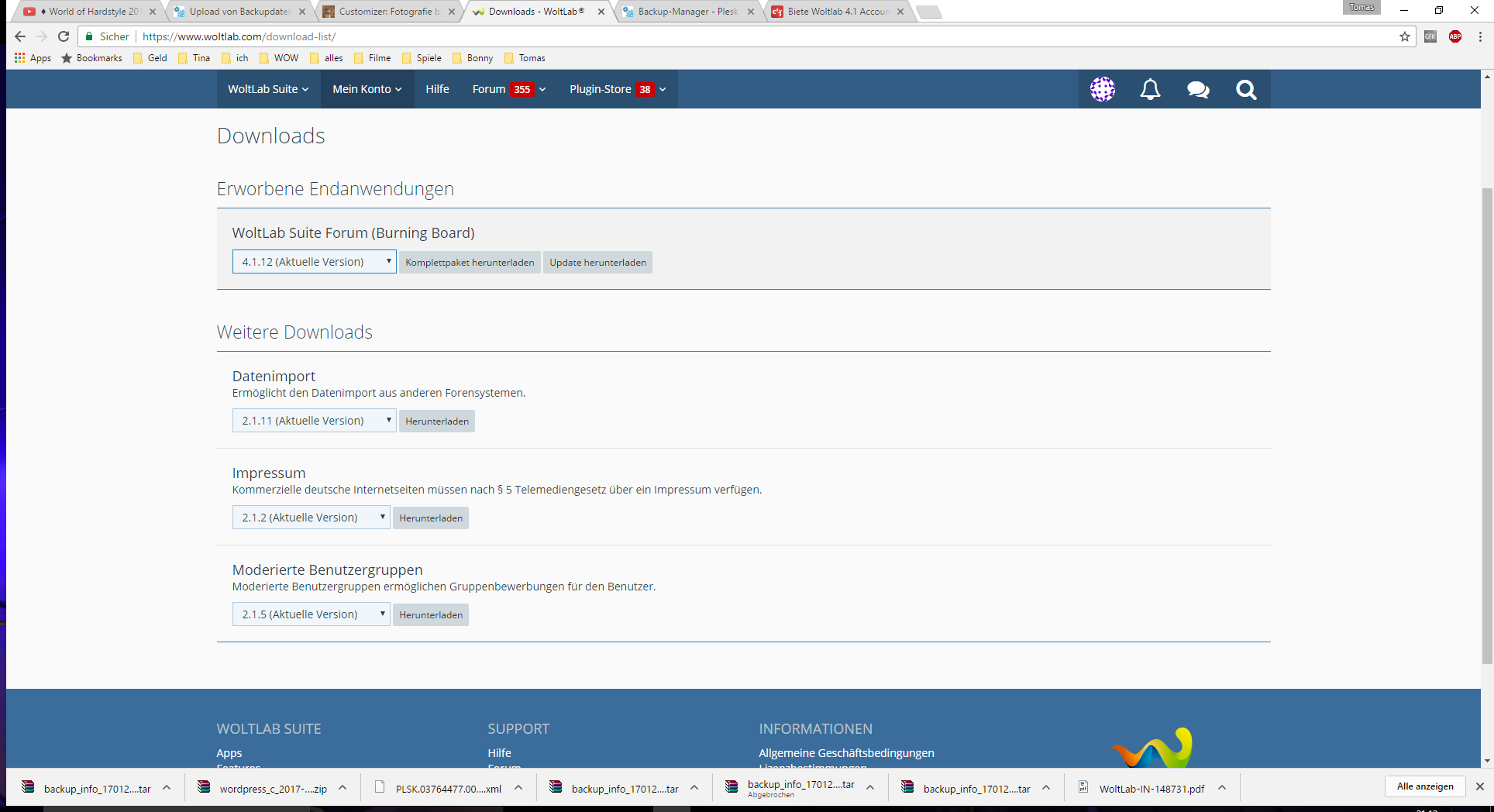Open the user avatar menu icon
This screenshot has width=1494, height=812.
(x=1102, y=90)
